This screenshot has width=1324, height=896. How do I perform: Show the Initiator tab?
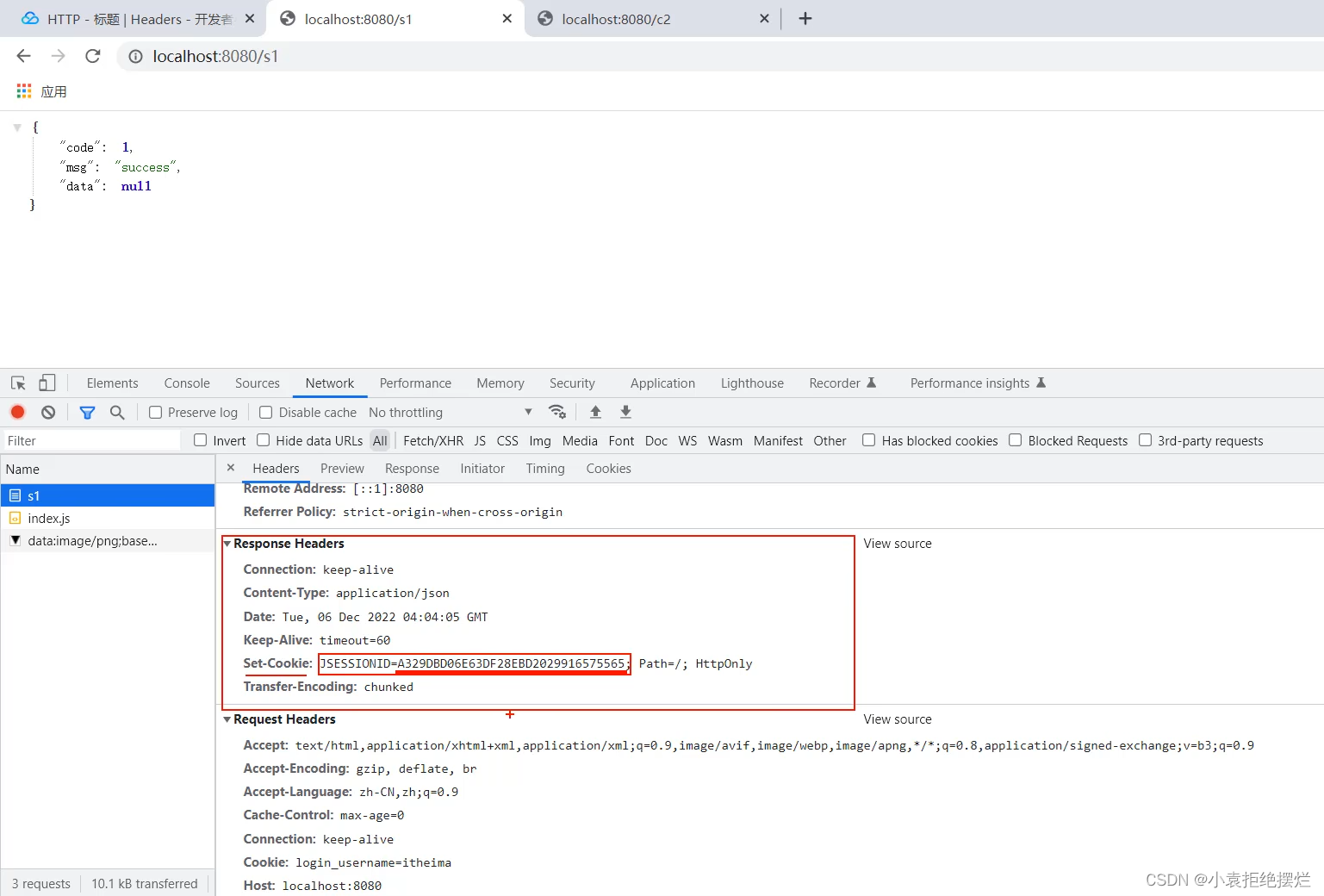point(482,469)
